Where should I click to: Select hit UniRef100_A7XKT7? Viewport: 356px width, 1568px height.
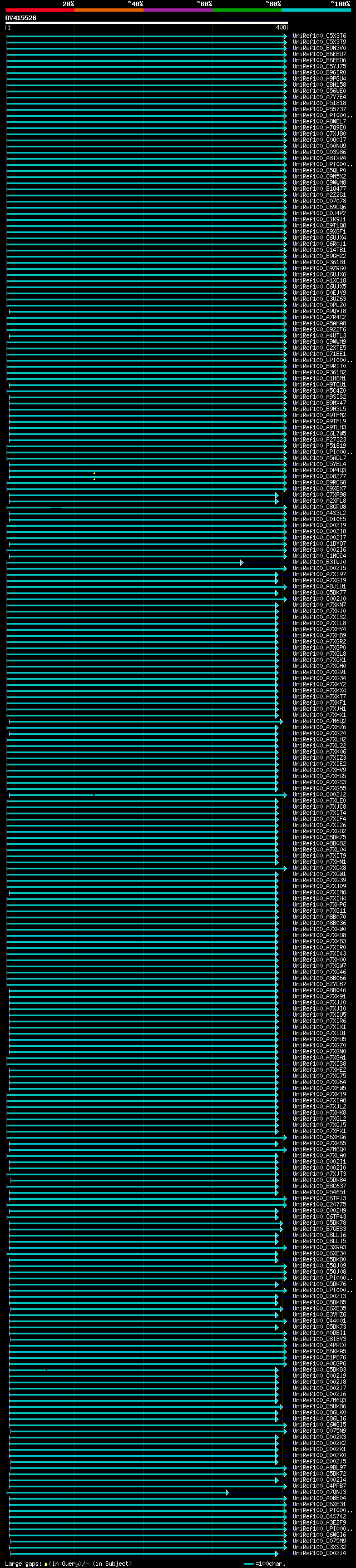[x=319, y=696]
